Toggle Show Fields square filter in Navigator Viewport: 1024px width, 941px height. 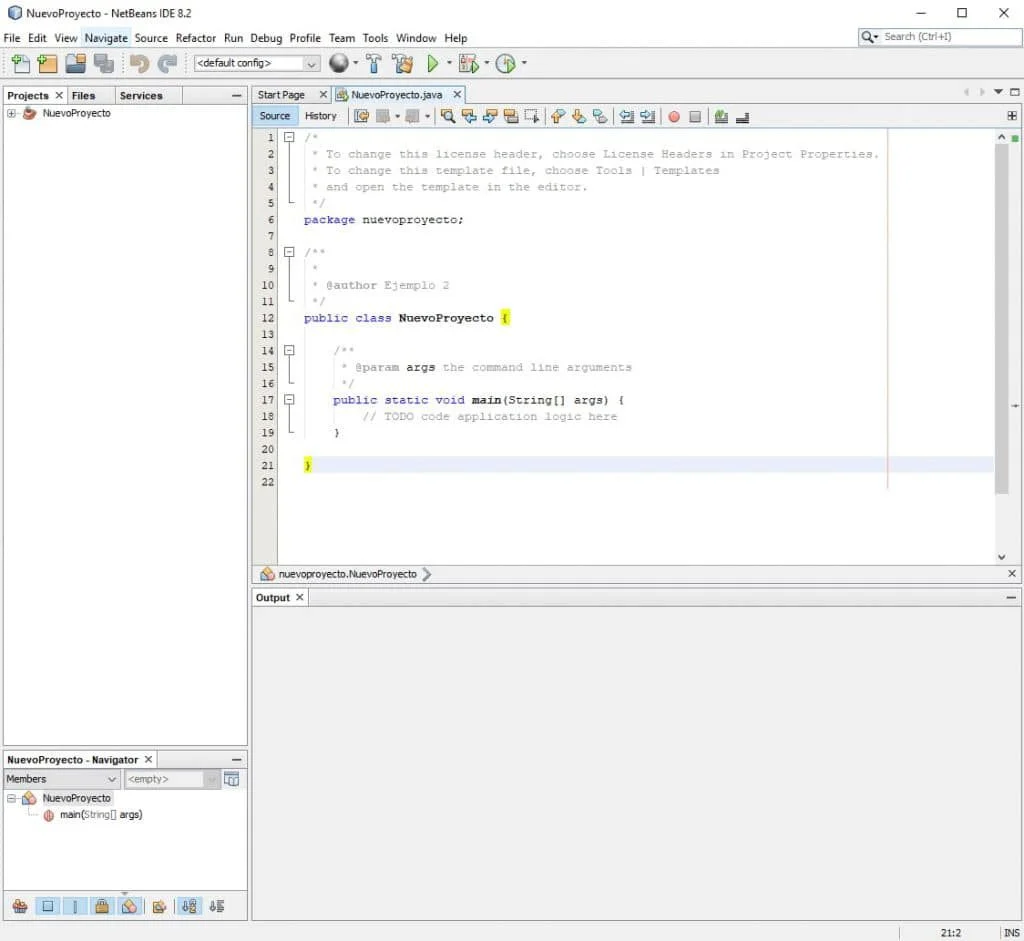pyautogui.click(x=48, y=906)
